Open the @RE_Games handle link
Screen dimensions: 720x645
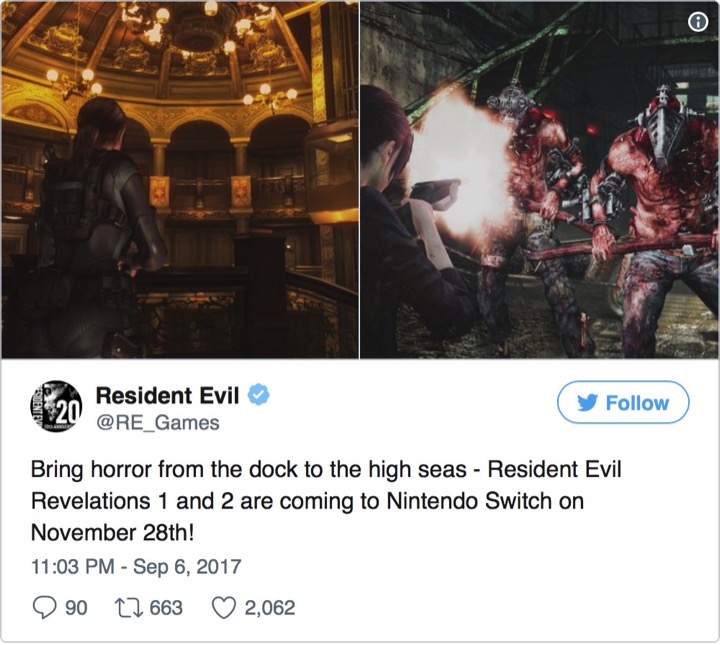point(158,423)
